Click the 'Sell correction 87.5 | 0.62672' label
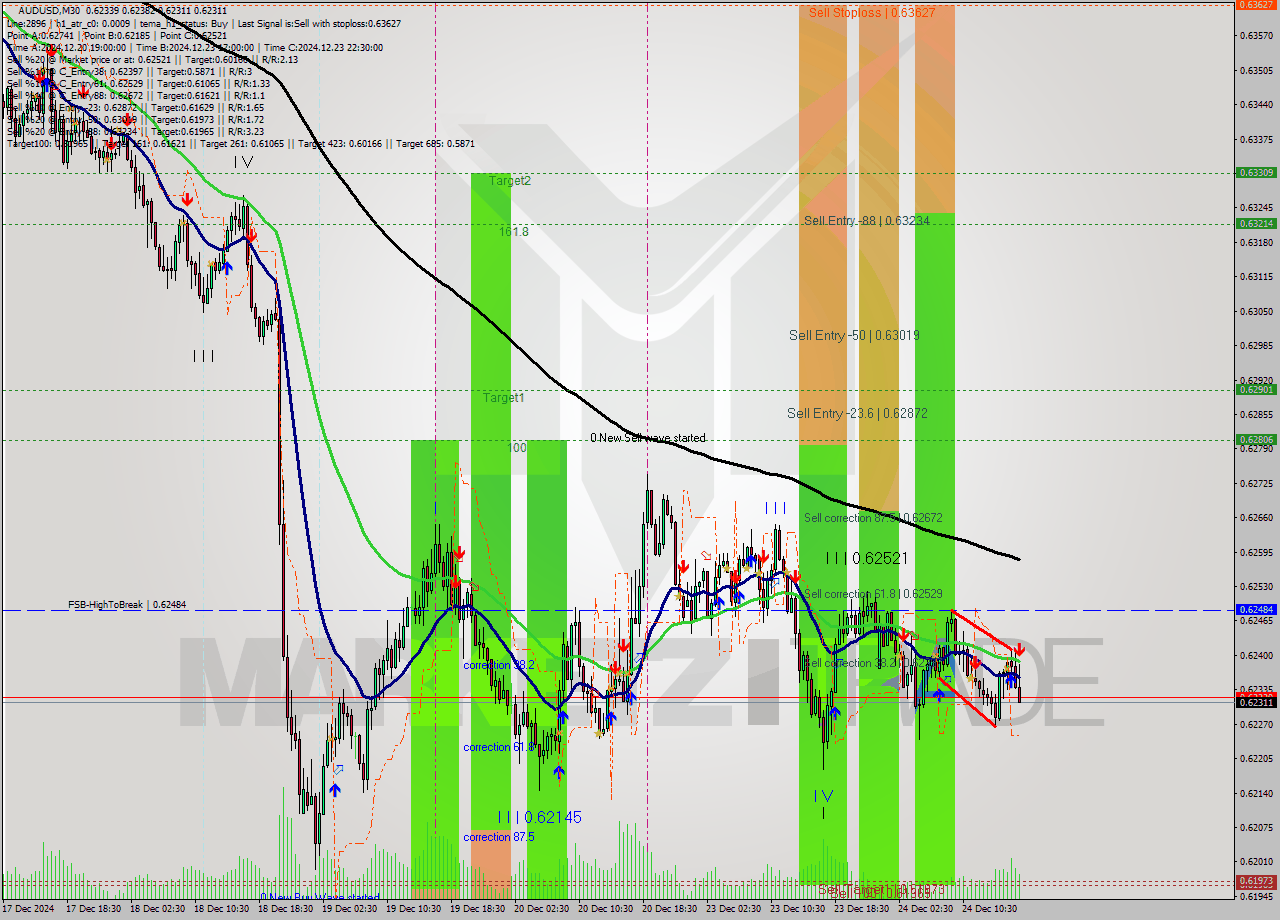 point(873,518)
